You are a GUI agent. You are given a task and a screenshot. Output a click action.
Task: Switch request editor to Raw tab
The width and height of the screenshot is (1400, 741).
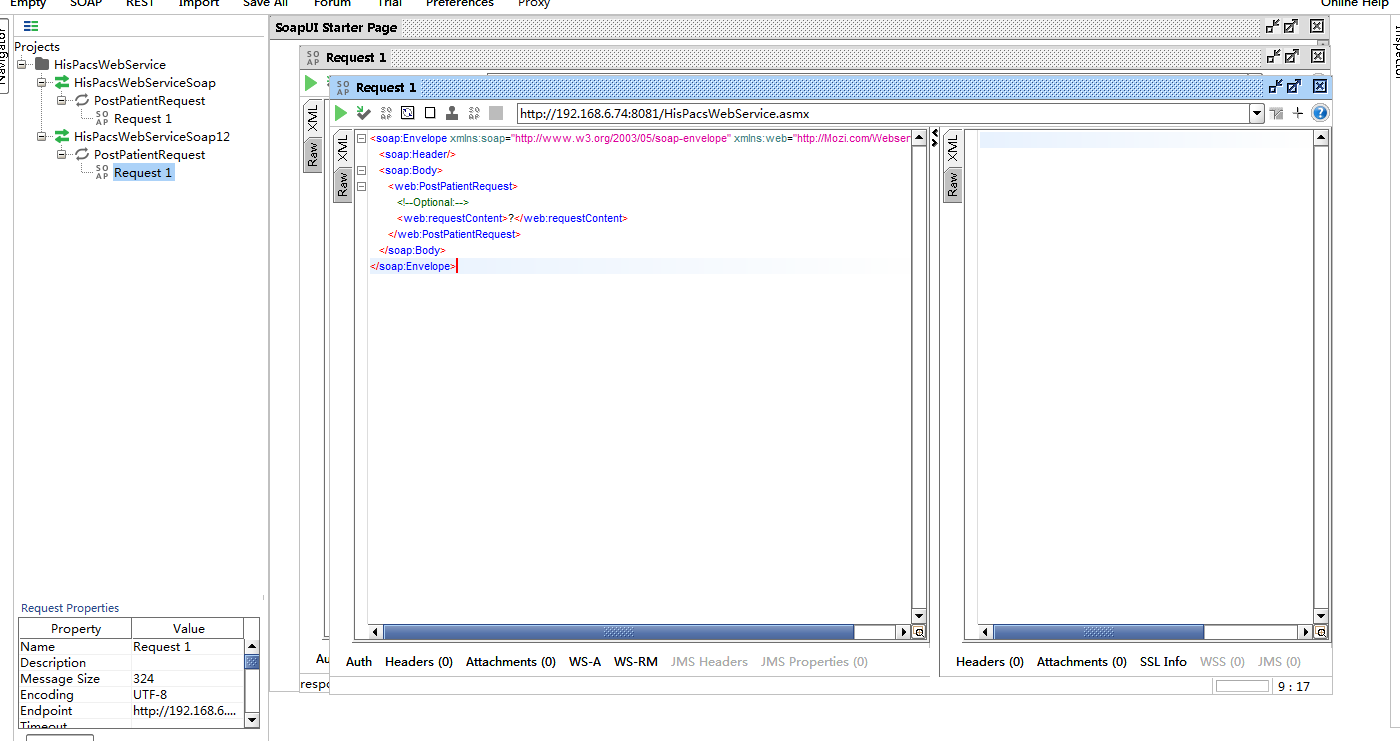click(342, 185)
